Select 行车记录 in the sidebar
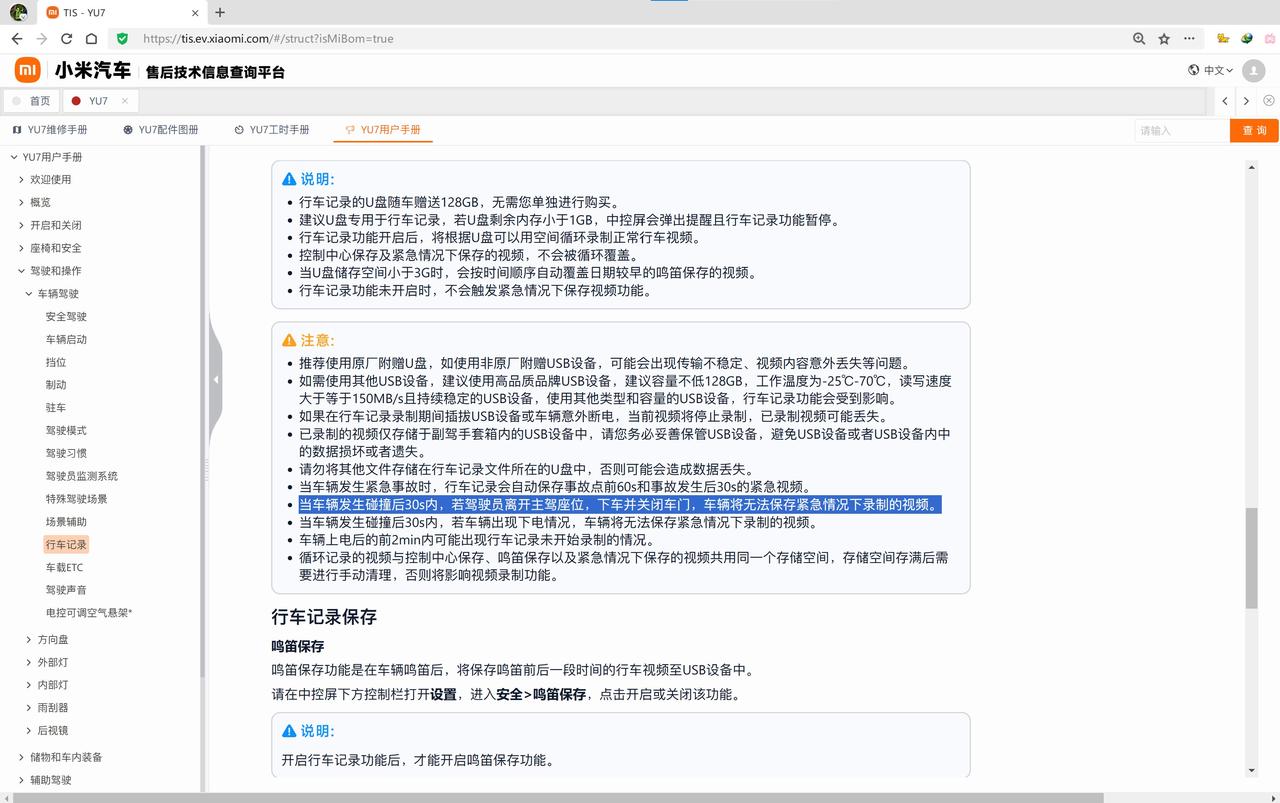This screenshot has width=1280, height=803. [x=66, y=544]
